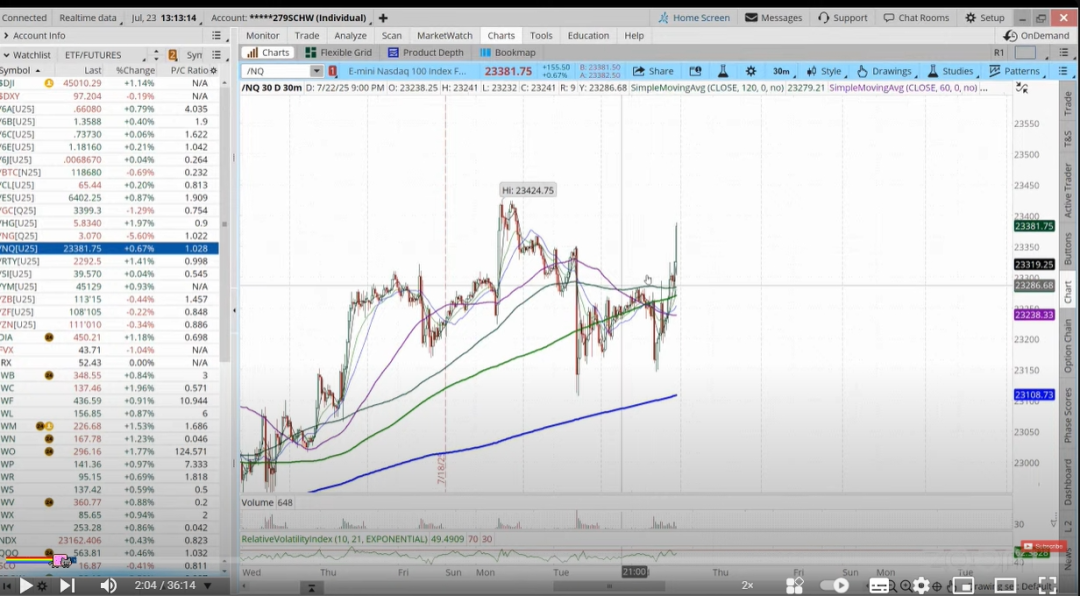Image resolution: width=1080 pixels, height=596 pixels.
Task: Open the Drawings tools menu
Action: point(884,71)
